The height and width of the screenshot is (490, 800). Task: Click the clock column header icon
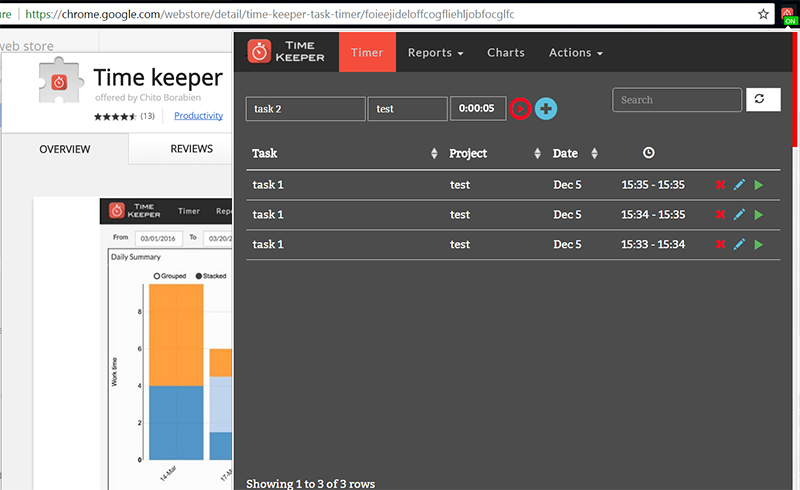648,153
